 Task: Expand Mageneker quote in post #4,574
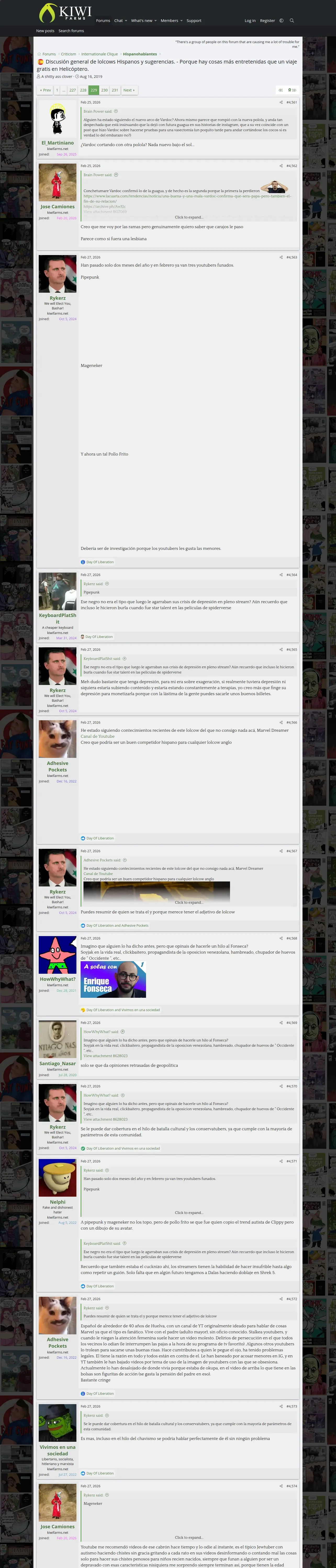click(x=189, y=1538)
